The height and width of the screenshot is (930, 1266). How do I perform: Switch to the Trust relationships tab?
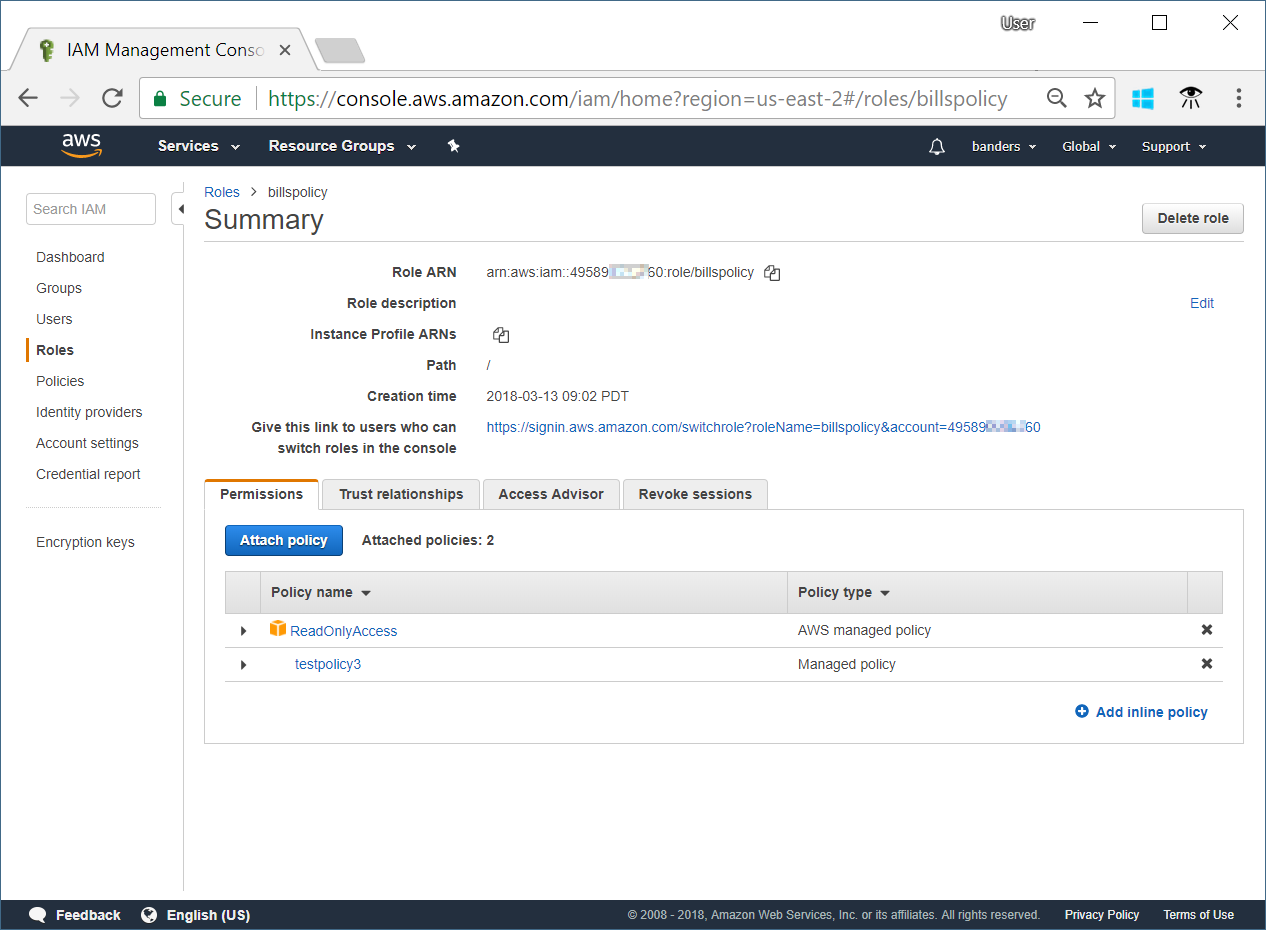click(x=401, y=494)
